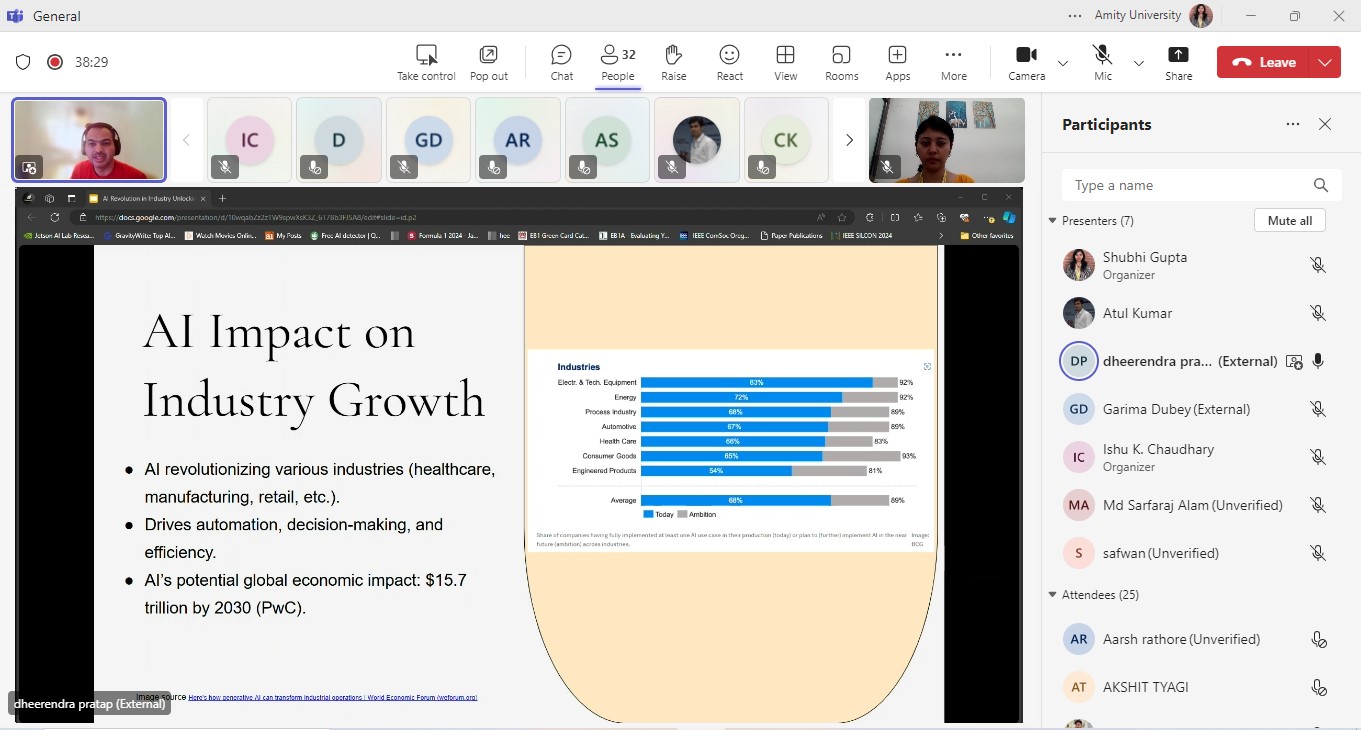Screen dimensions: 1361x730
Task: Click dheerendra pratap's screen sharing icon
Action: pos(1294,362)
